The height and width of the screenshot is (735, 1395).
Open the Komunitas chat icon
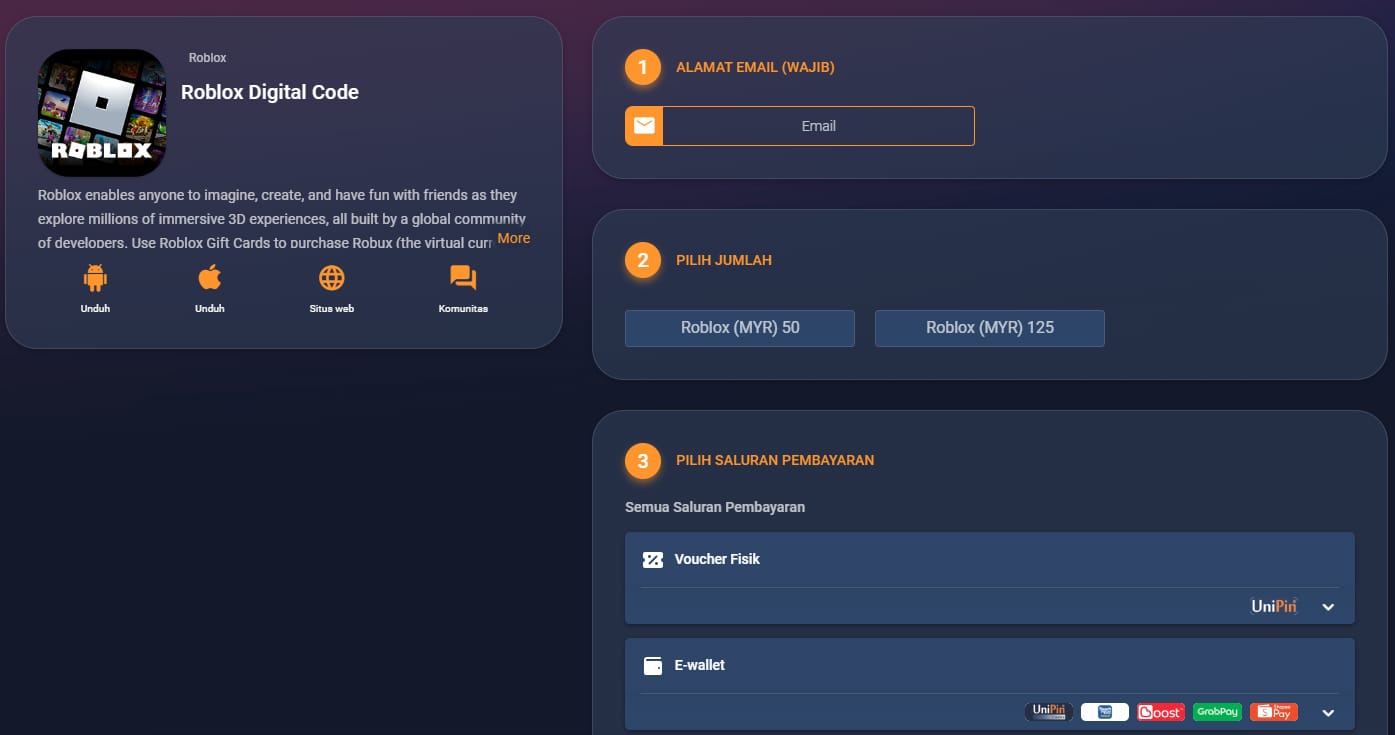point(463,277)
